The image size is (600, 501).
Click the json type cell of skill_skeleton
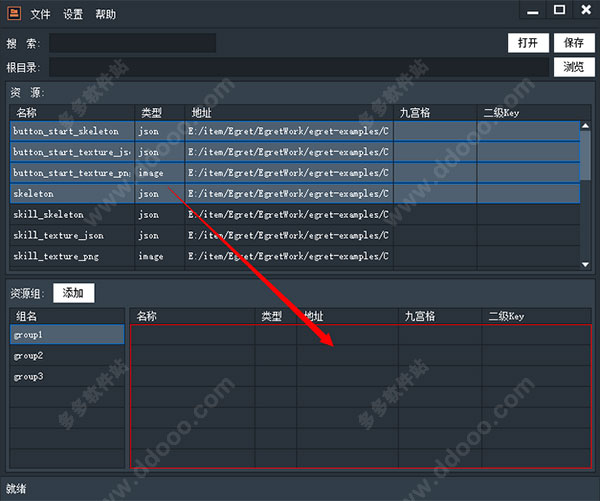160,214
